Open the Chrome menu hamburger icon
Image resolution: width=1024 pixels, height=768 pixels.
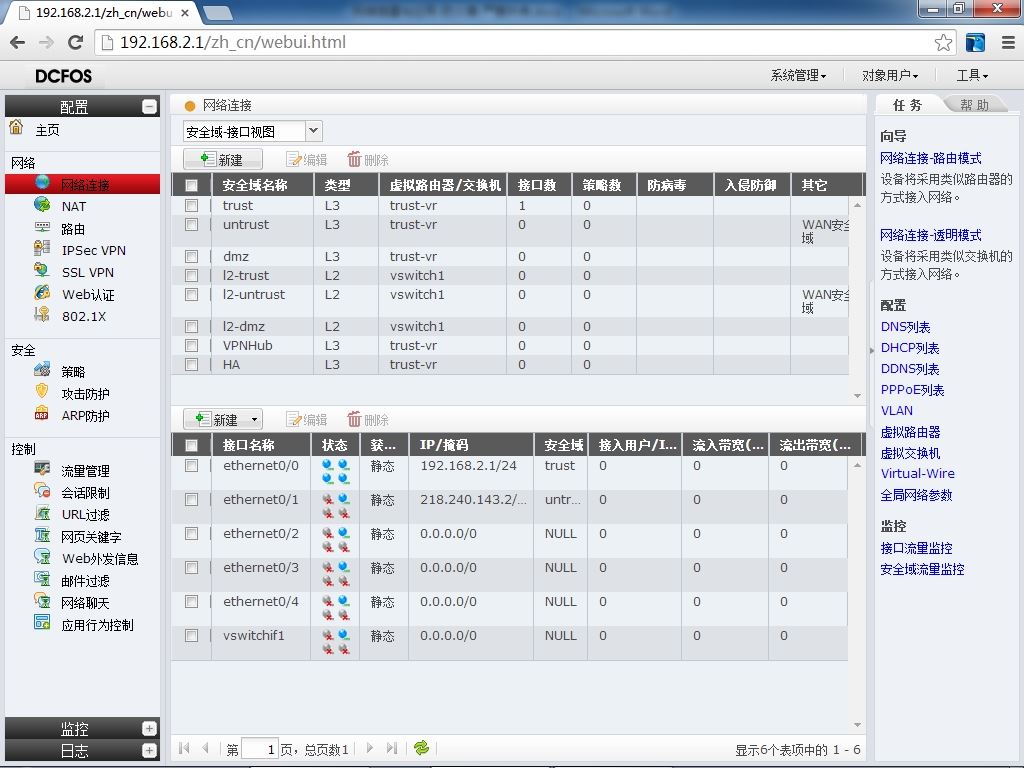[x=1008, y=42]
